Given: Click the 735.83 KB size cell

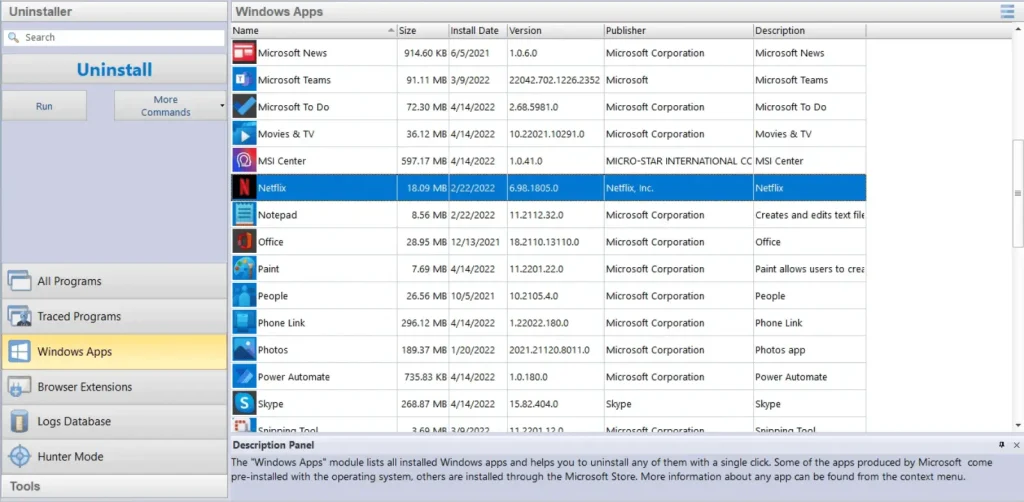Looking at the screenshot, I should pyautogui.click(x=423, y=377).
